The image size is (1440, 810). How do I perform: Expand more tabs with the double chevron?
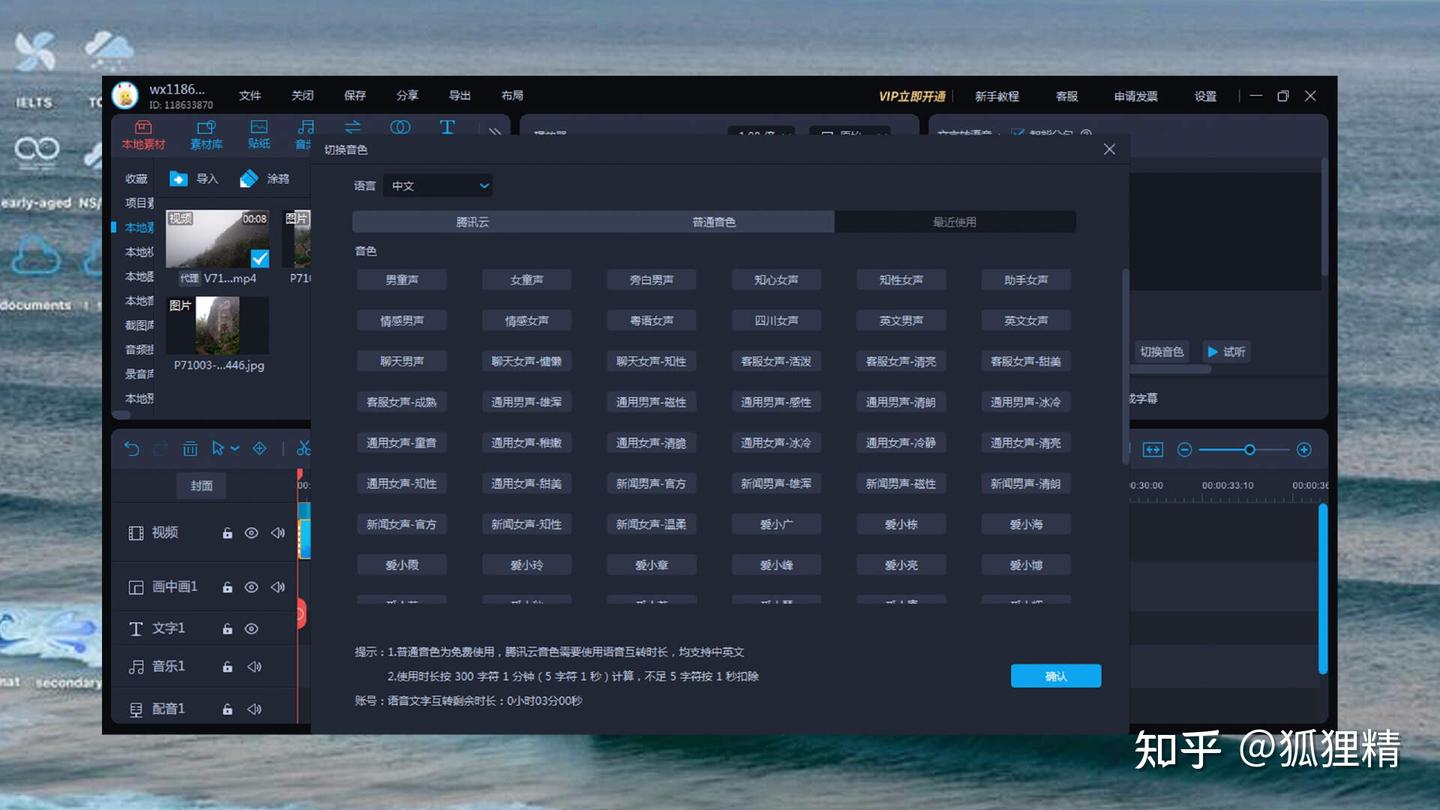pos(494,132)
